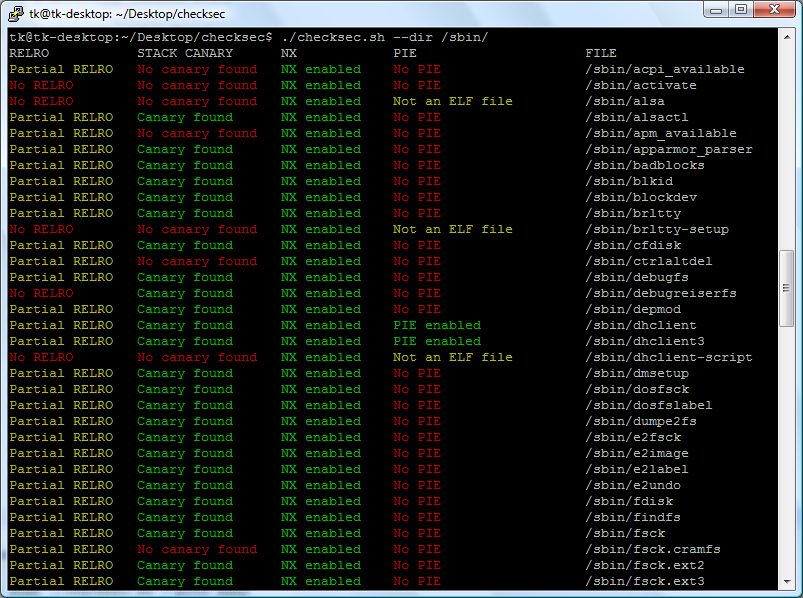This screenshot has height=598, width=803.
Task: Click '/sbin/debugfs' file path
Action: tap(637, 277)
